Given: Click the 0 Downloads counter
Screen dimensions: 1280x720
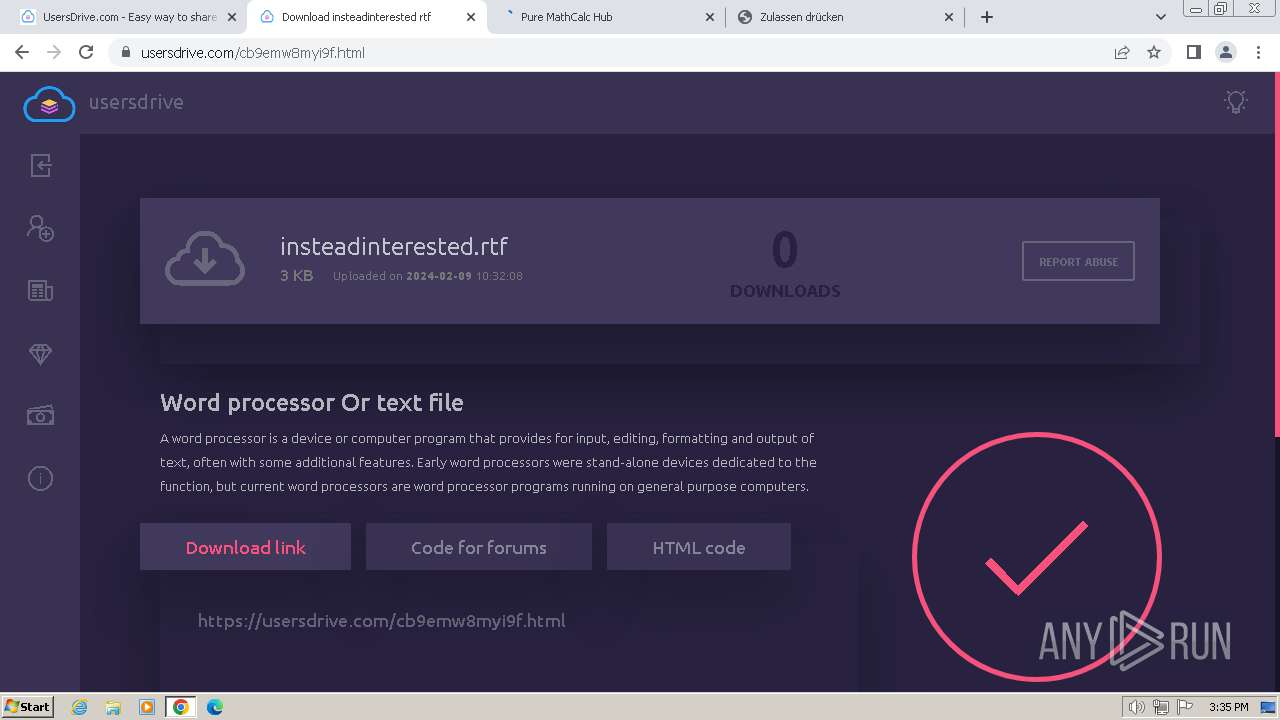Looking at the screenshot, I should (785, 265).
